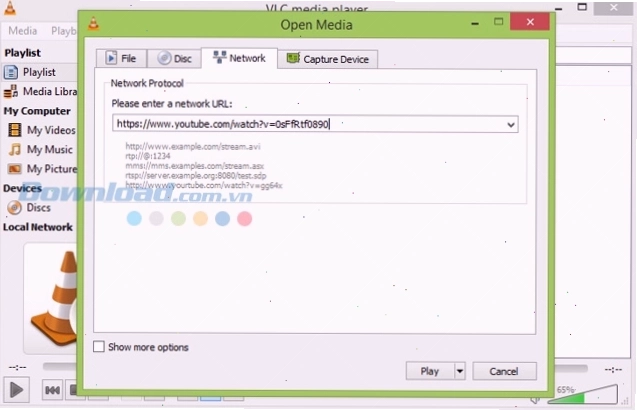Switch to the Disc tab
The width and height of the screenshot is (637, 411).
(174, 58)
